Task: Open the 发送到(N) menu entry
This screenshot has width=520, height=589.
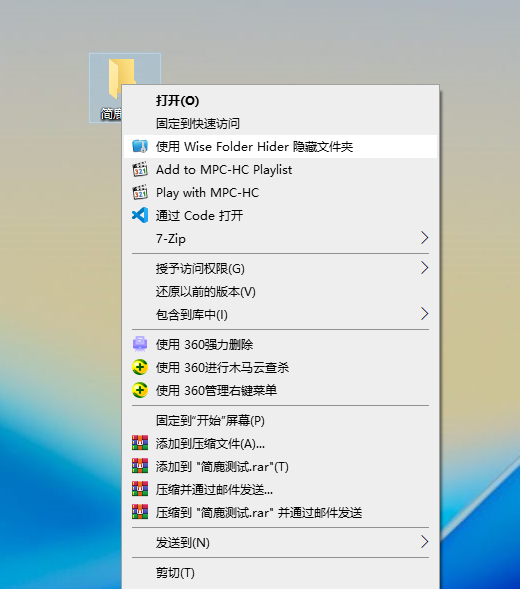Action: click(x=281, y=542)
